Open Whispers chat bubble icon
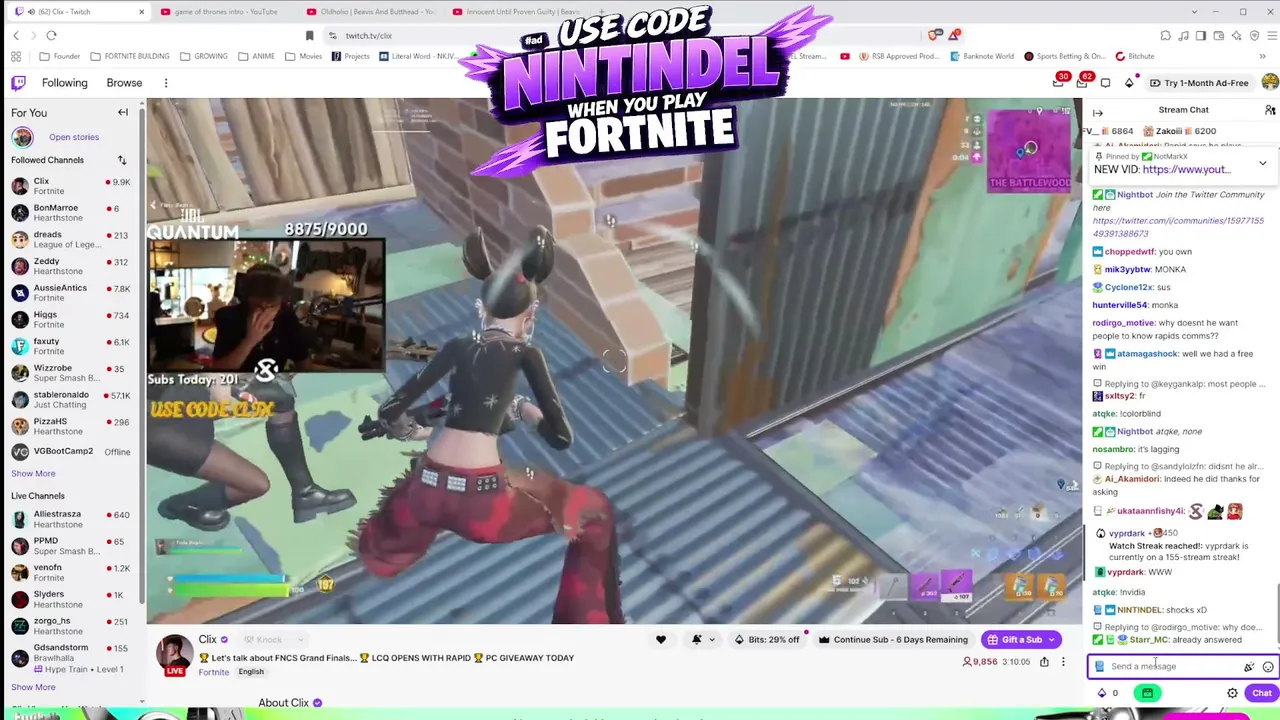Viewport: 1280px width, 720px height. pos(1106,83)
